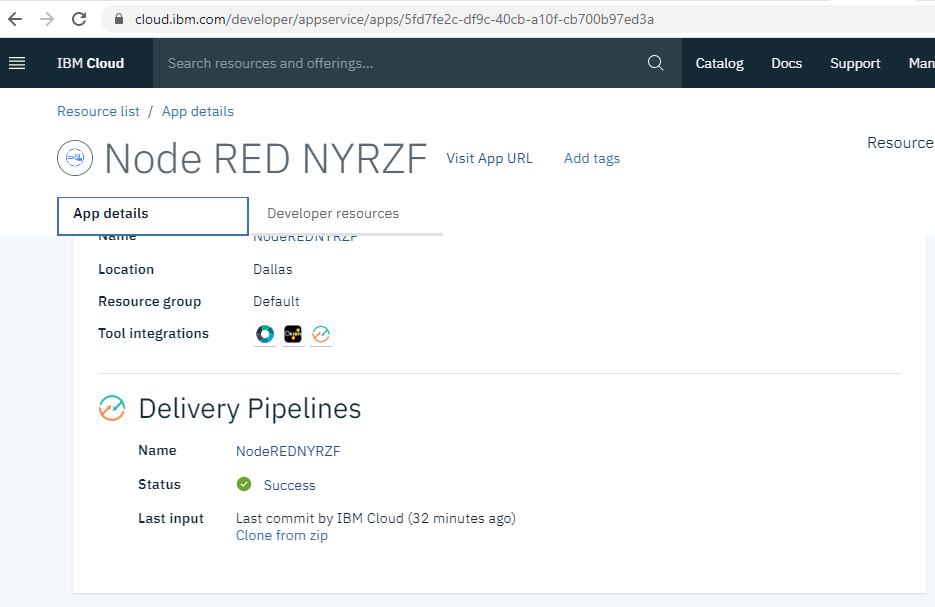935x607 pixels.
Task: Click the browser address bar URL
Action: [x=394, y=19]
